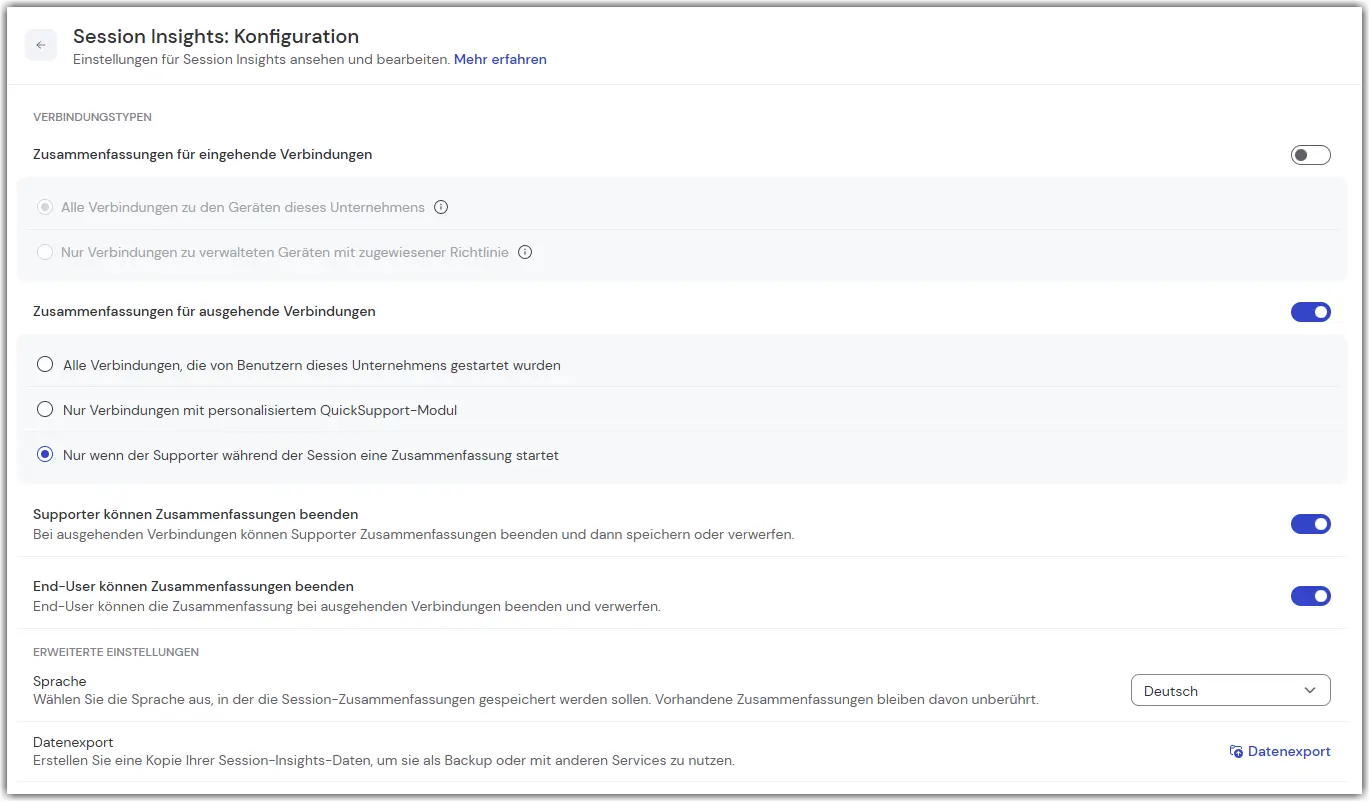The height and width of the screenshot is (802, 1370).
Task: Choose 'Nur Verbindungen mit personalisiertem QuickSupport-Modul'
Action: (x=45, y=409)
